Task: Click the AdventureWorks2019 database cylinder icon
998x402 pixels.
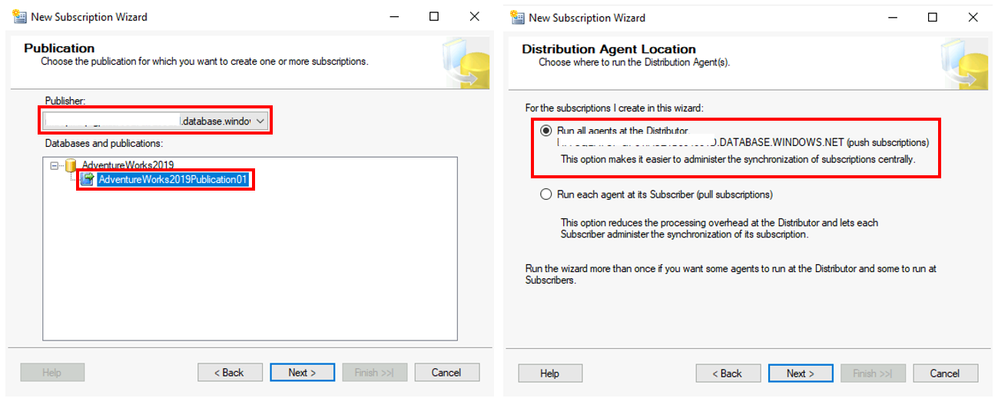Action: 70,165
